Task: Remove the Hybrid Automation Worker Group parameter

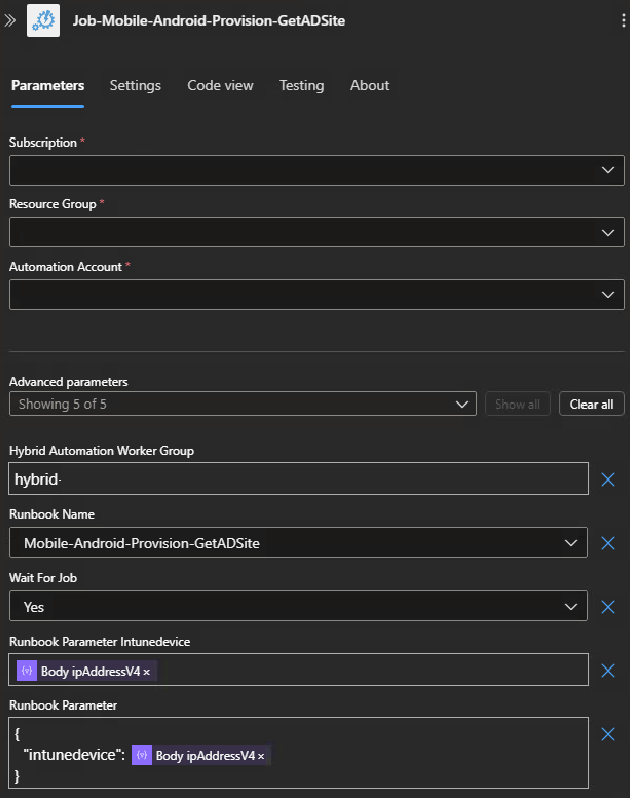Action: pyautogui.click(x=607, y=480)
